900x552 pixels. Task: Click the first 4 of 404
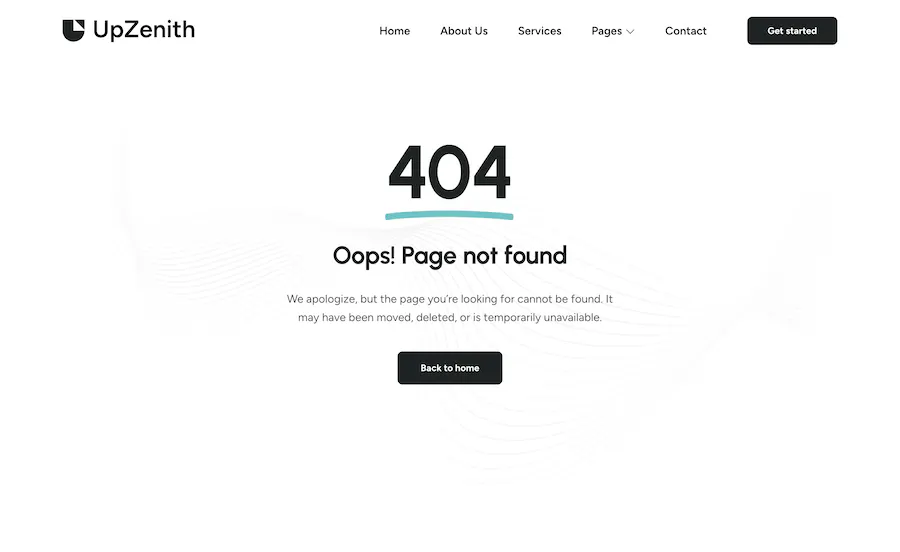407,172
